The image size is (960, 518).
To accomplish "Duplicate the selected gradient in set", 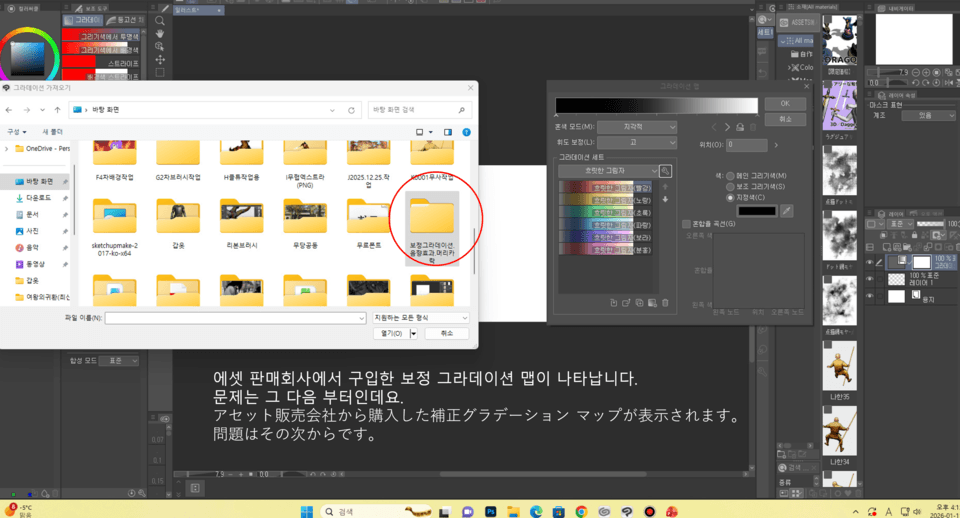I will pyautogui.click(x=639, y=302).
